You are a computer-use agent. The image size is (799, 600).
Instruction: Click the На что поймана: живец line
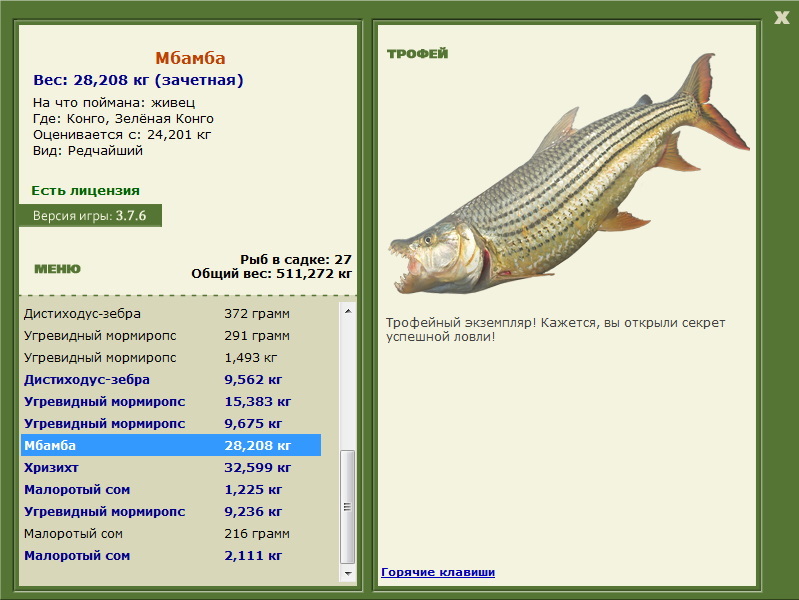pyautogui.click(x=114, y=102)
